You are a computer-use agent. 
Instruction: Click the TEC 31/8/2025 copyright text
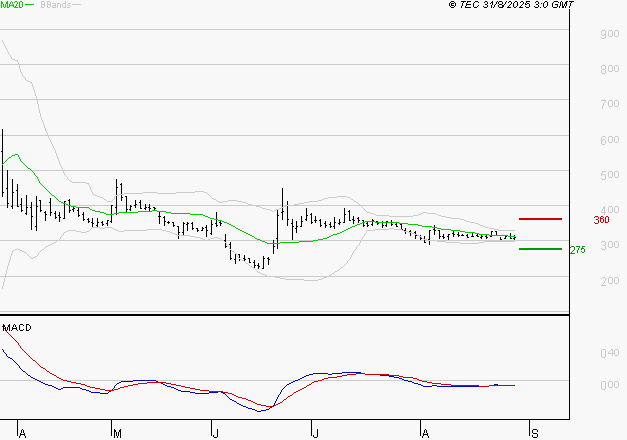pos(511,5)
